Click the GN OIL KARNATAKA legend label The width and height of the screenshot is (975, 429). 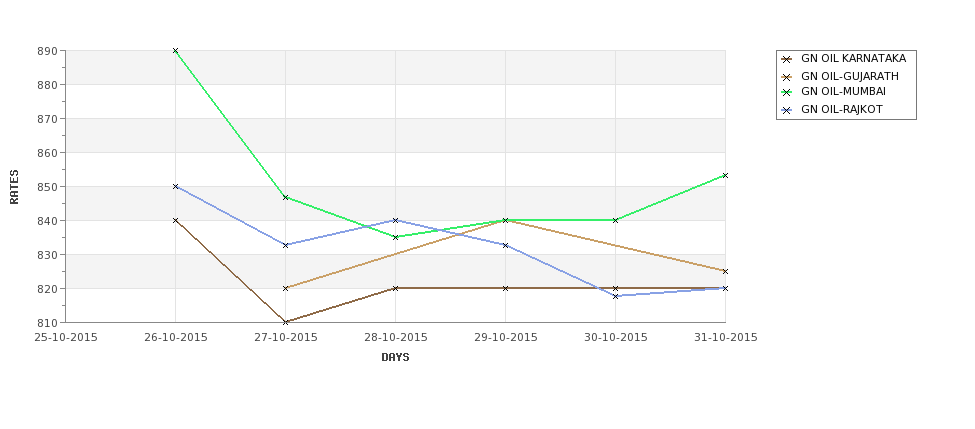853,58
